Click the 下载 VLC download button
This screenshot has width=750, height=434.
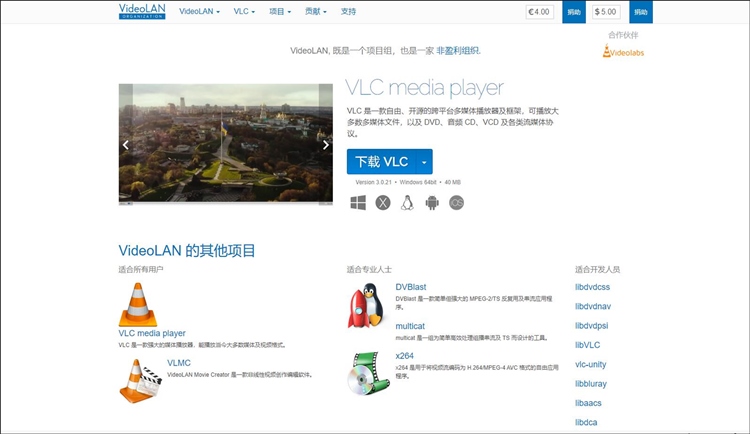click(382, 162)
